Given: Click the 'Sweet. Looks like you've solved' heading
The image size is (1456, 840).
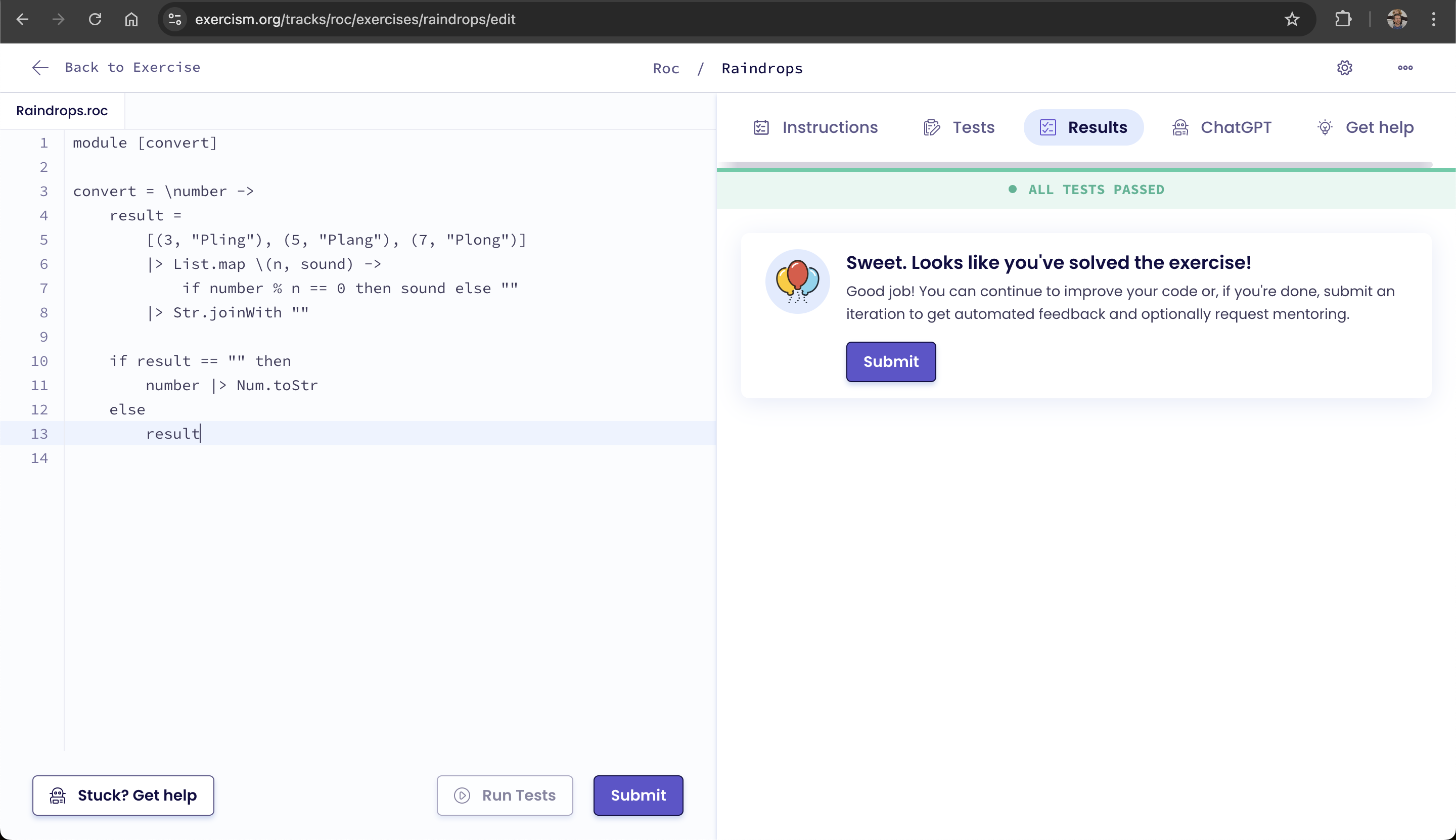Looking at the screenshot, I should (x=1048, y=262).
